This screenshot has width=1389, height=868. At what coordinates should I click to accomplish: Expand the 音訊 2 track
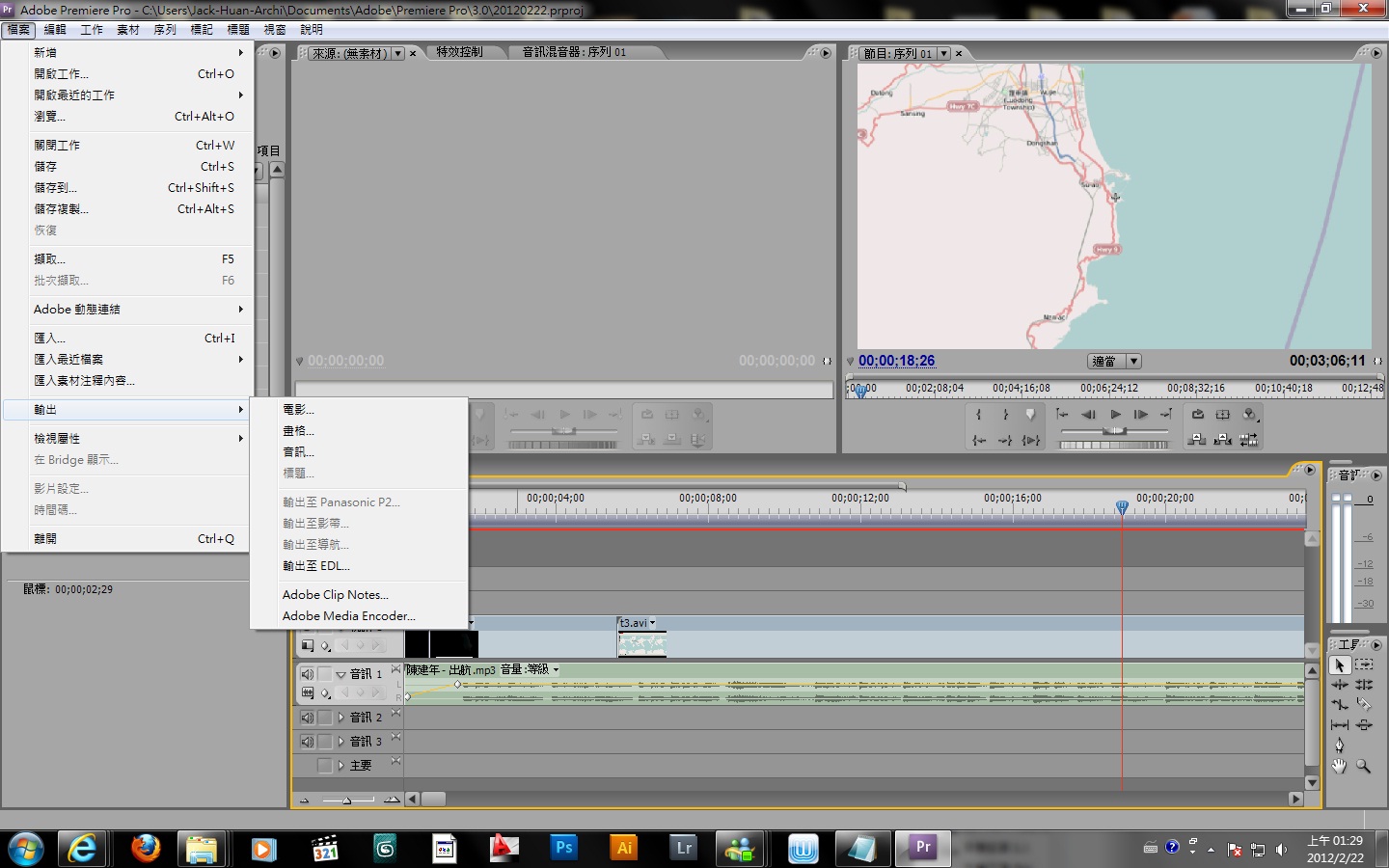pyautogui.click(x=340, y=718)
